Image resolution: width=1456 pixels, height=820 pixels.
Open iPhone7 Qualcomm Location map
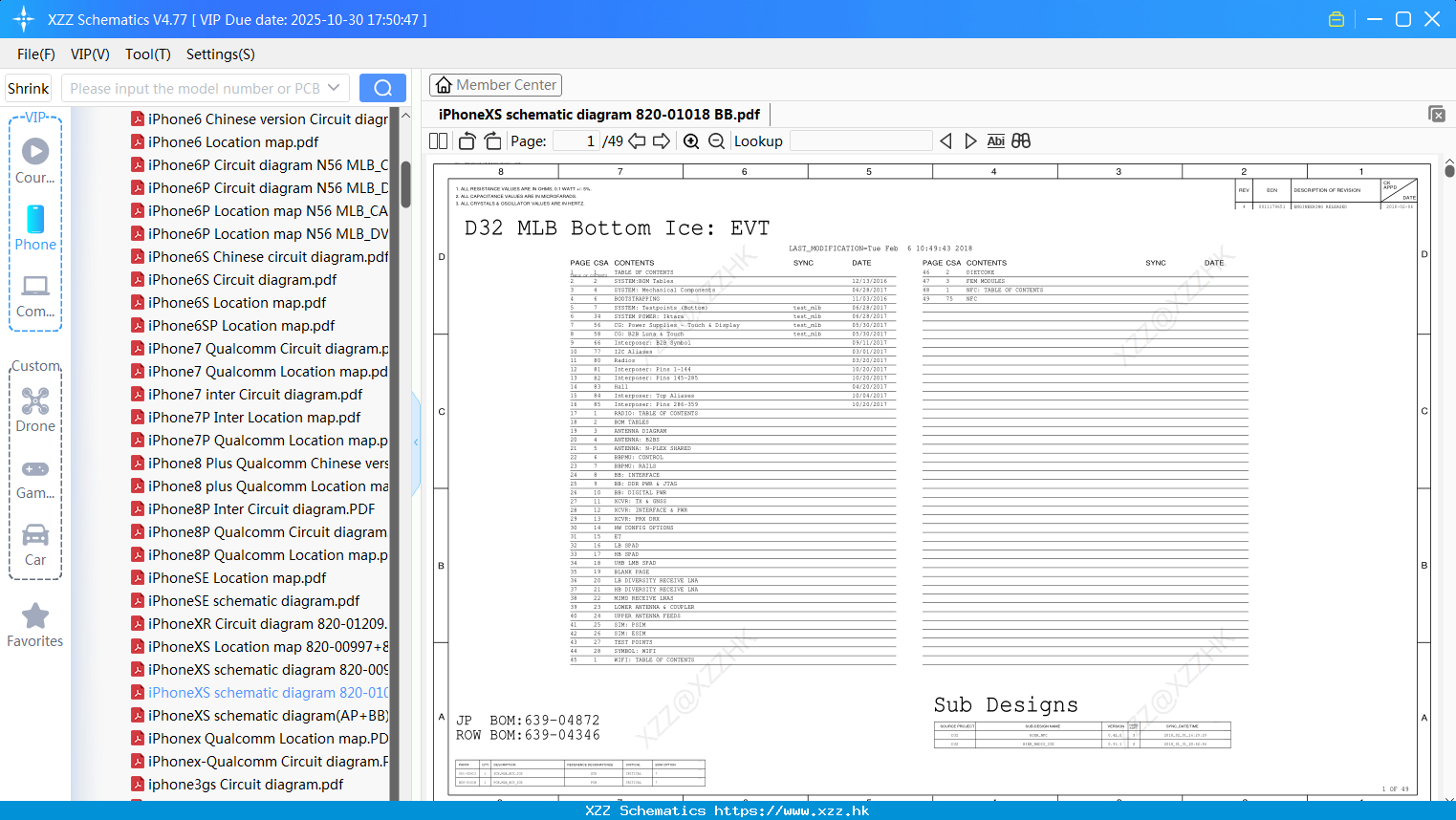(268, 372)
